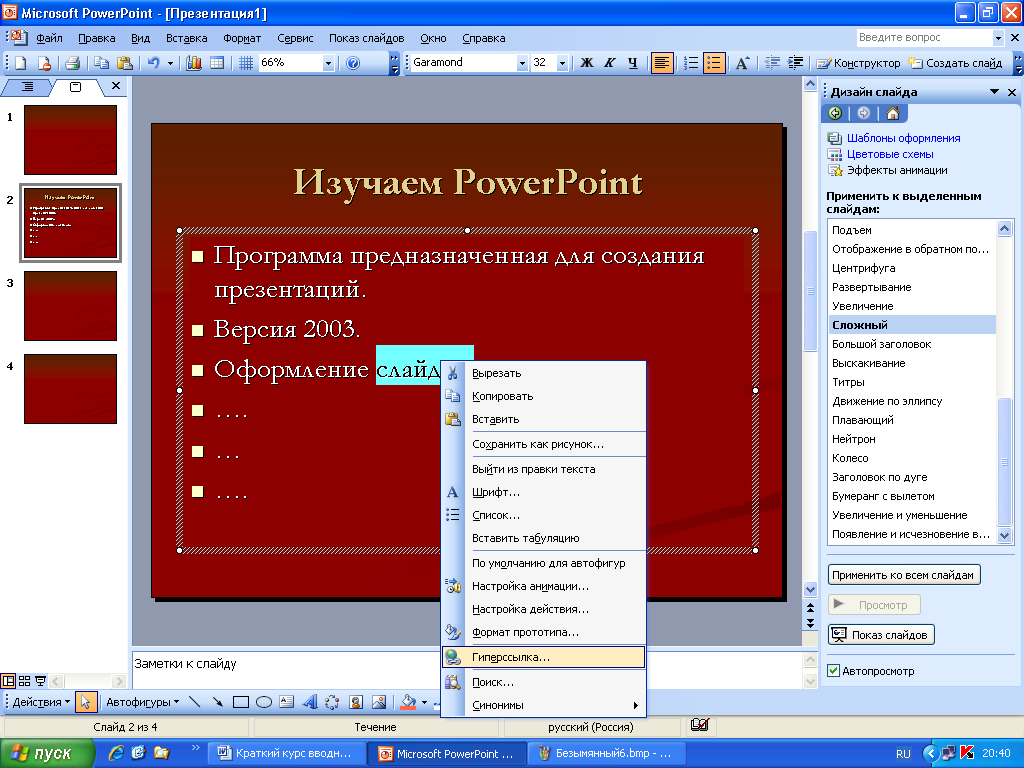Click the Copy icon in the standard toolbar
The image size is (1024, 768).
click(x=101, y=63)
